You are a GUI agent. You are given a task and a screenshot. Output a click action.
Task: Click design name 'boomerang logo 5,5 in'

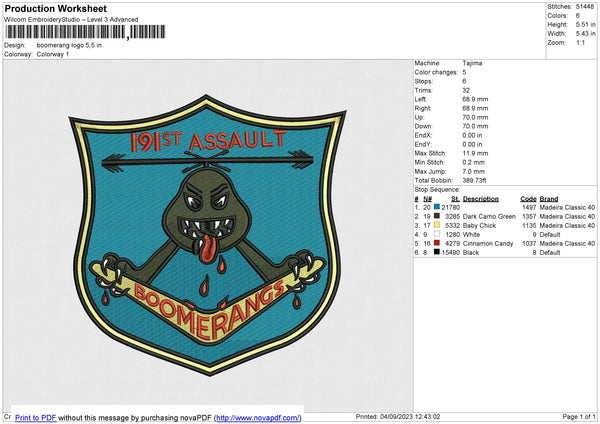click(x=69, y=45)
